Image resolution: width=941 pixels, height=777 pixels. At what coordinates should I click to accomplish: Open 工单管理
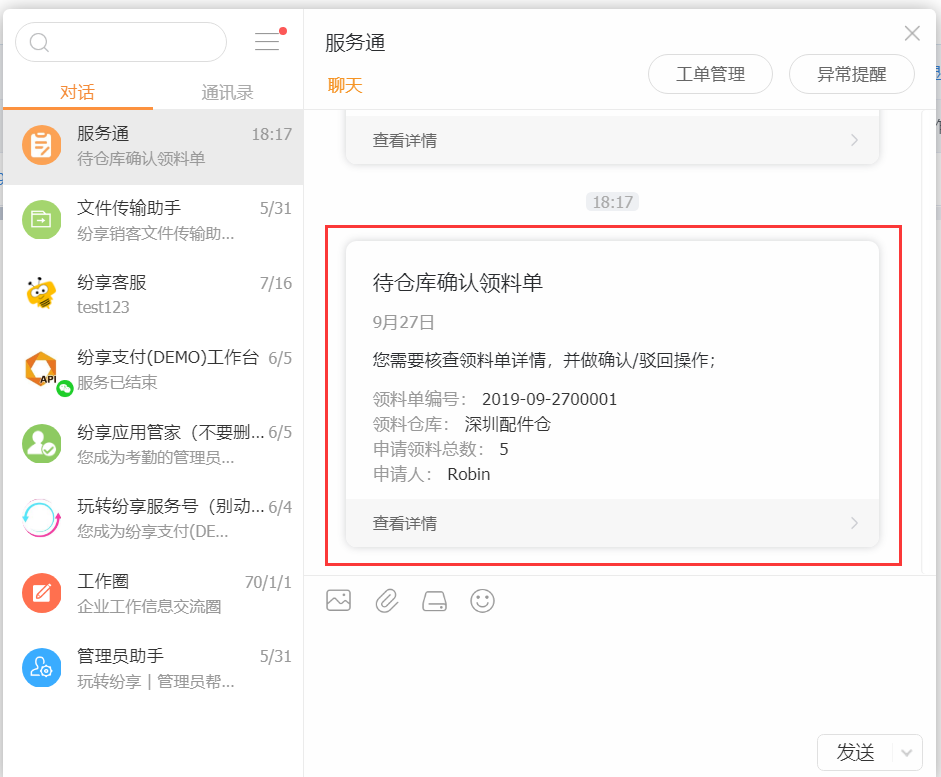pos(711,74)
